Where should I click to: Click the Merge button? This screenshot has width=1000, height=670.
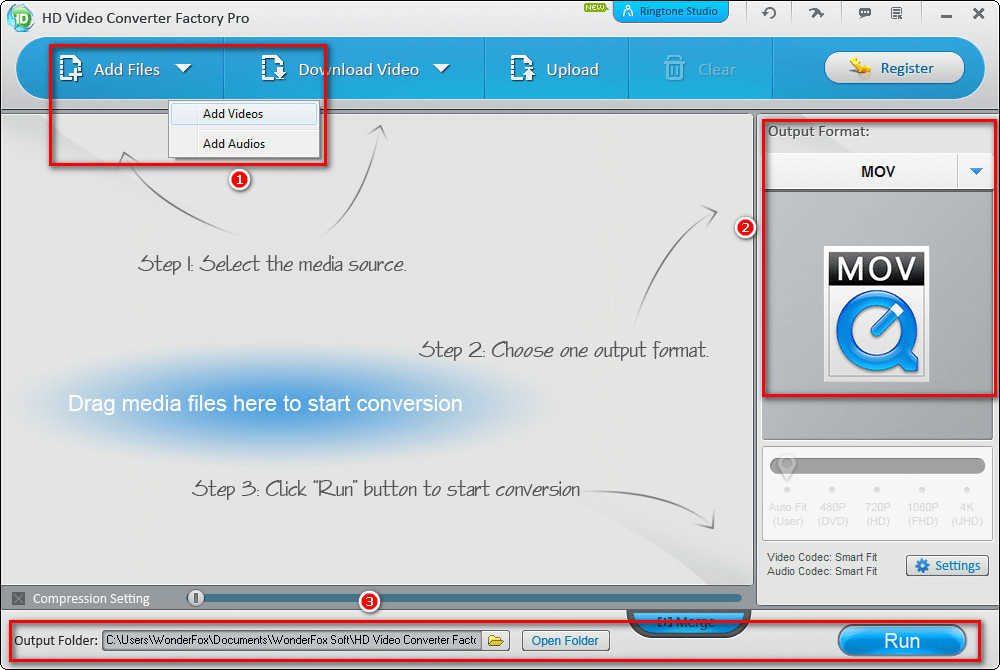(689, 622)
